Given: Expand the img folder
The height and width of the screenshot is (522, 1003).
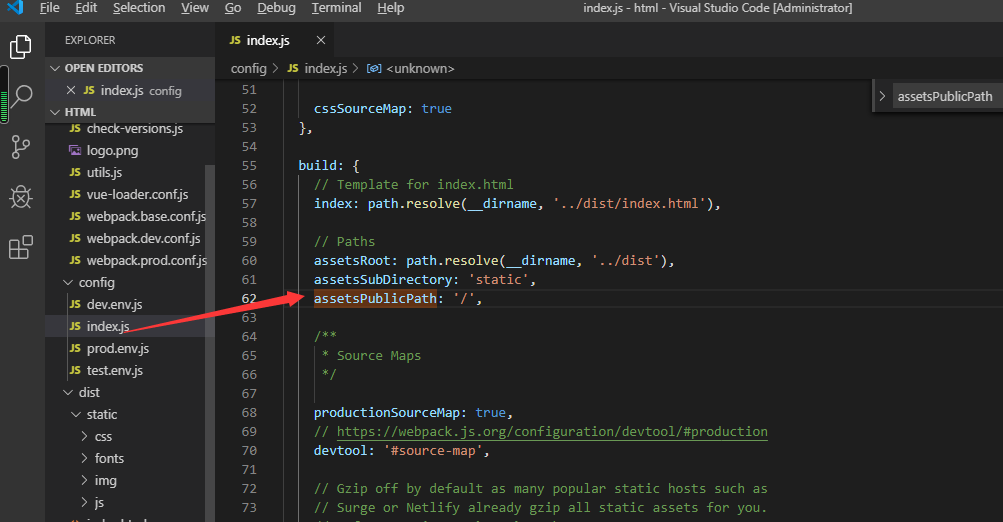Looking at the screenshot, I should click(x=84, y=480).
